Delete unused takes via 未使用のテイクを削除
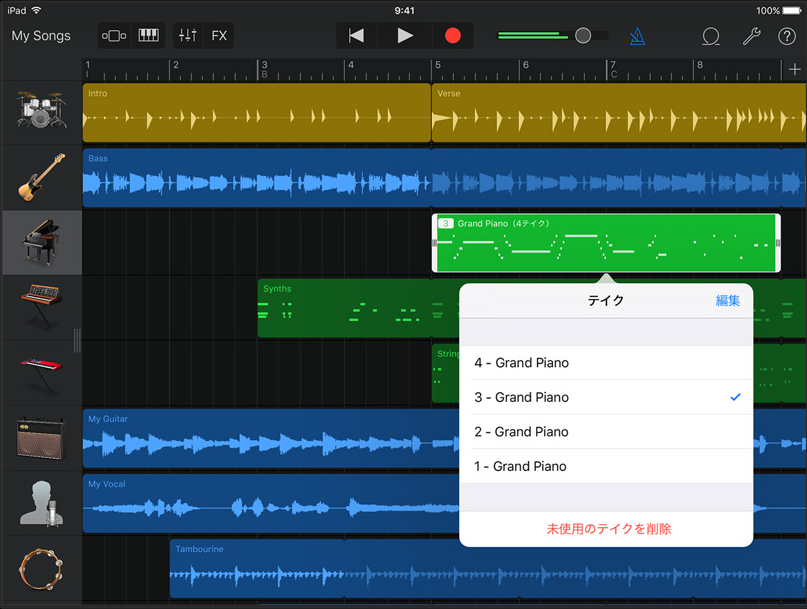Viewport: 807px width, 609px height. 609,529
